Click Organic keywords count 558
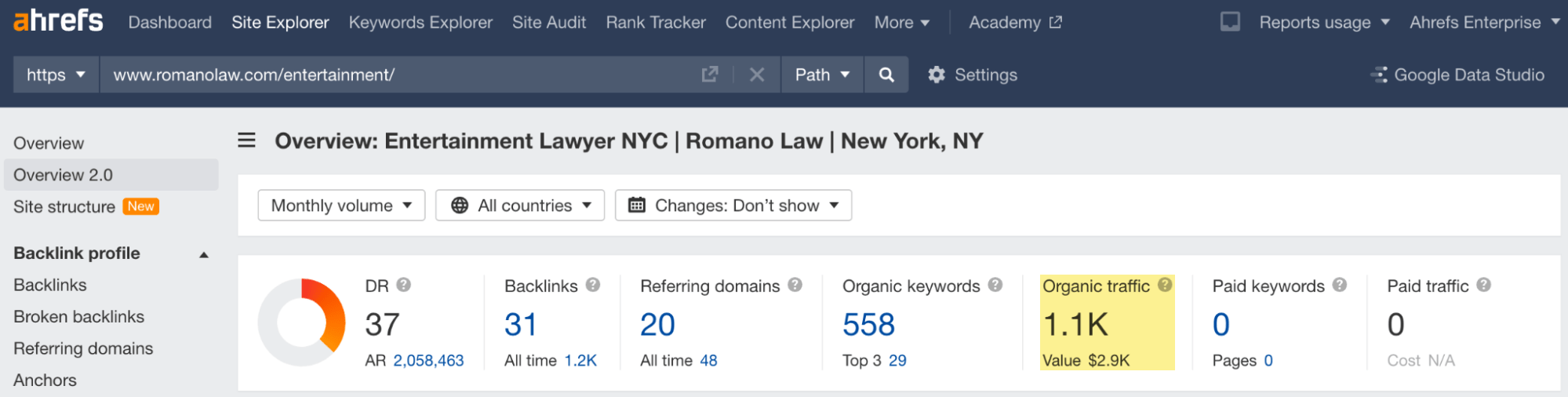This screenshot has height=397, width=1568. coord(868,324)
